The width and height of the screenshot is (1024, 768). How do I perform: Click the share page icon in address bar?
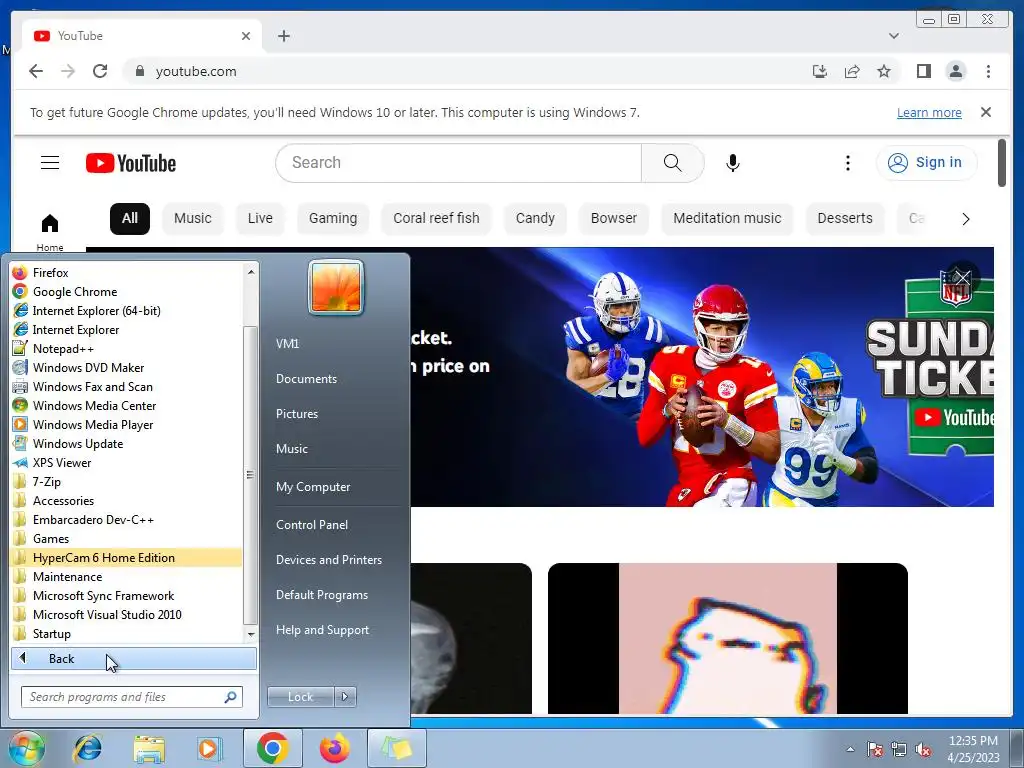(x=852, y=71)
